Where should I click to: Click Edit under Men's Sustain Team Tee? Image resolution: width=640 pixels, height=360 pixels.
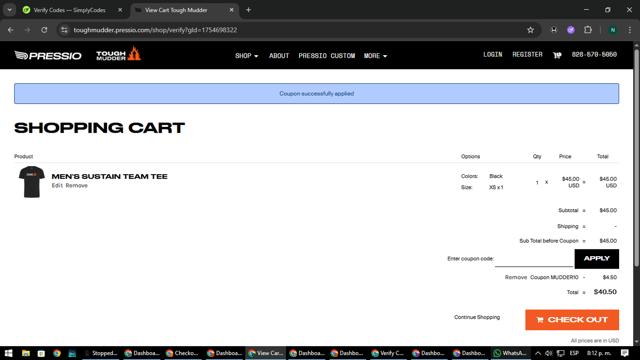coord(57,186)
